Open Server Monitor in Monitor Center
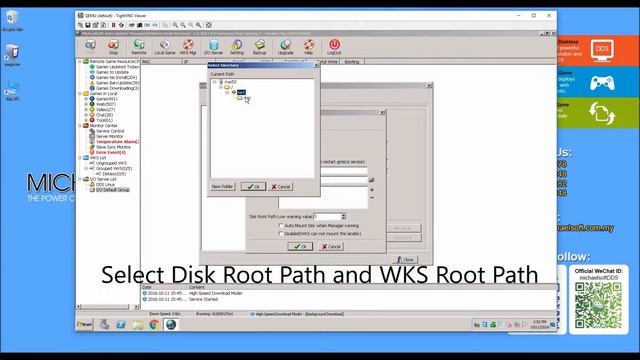 pyautogui.click(x=109, y=136)
